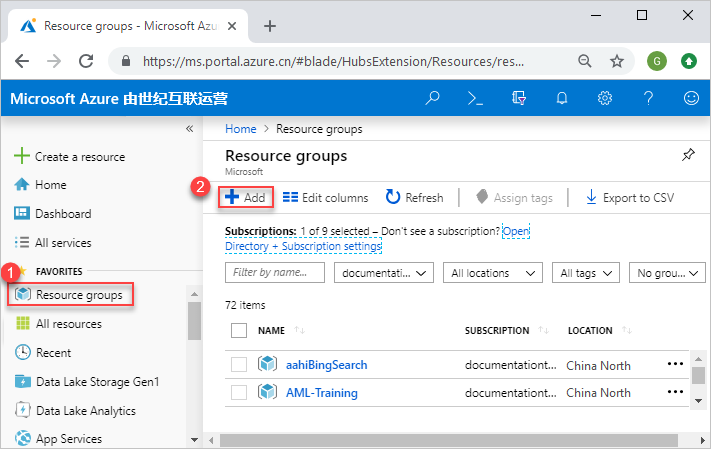
Task: Open the documentati... subscription dropdown
Action: pyautogui.click(x=384, y=273)
